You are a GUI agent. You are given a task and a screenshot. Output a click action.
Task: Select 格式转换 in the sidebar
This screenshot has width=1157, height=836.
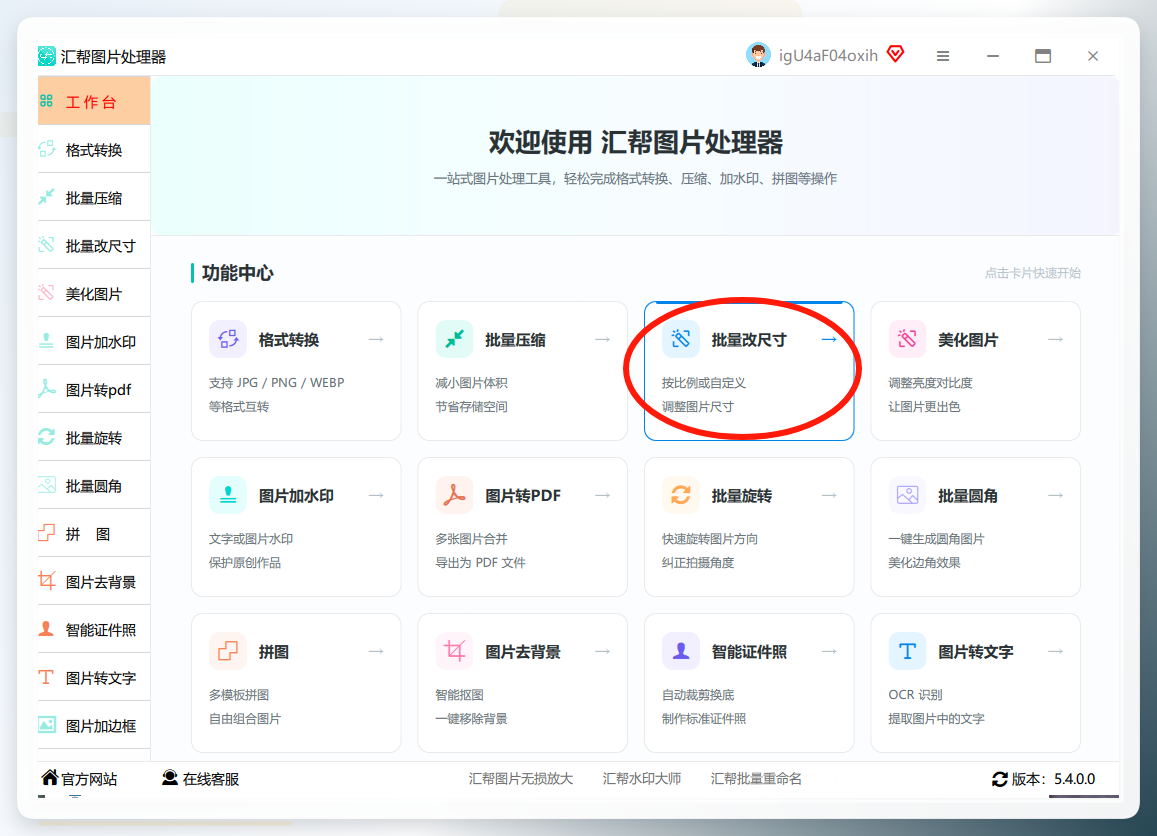94,150
